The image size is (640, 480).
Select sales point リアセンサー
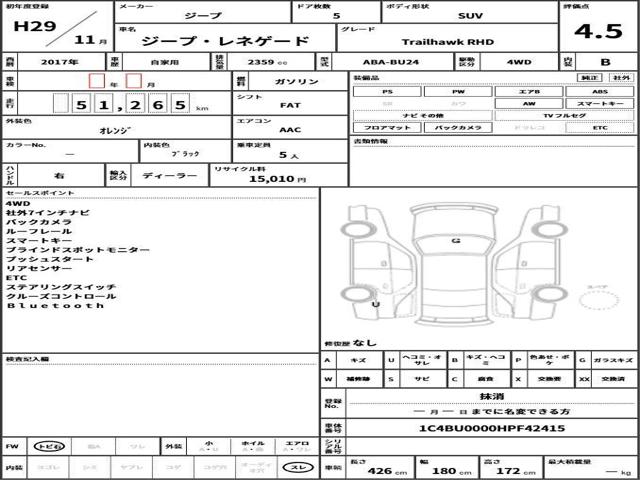coord(39,269)
